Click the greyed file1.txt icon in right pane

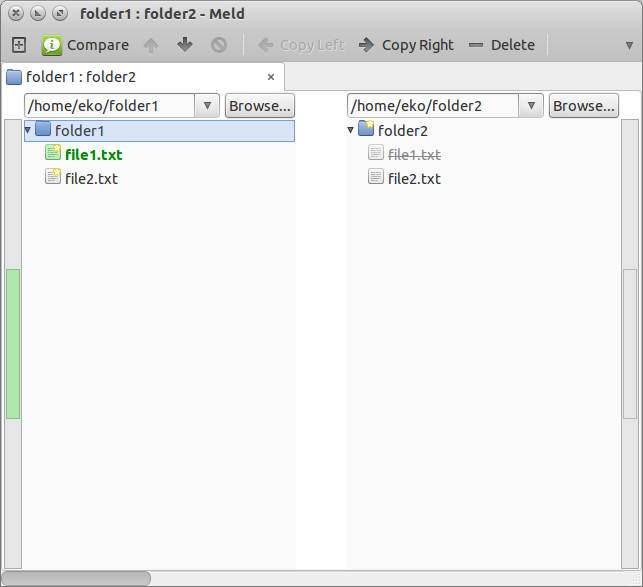point(376,152)
